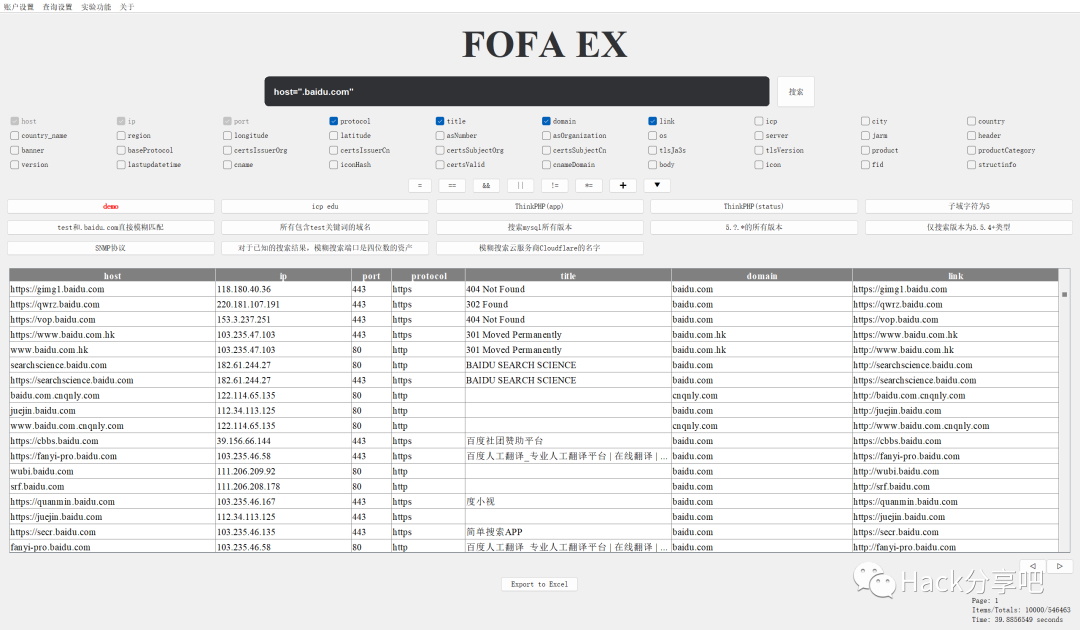The height and width of the screenshot is (630, 1080).
Task: Collapse presets with the down triangle button
Action: tap(657, 185)
